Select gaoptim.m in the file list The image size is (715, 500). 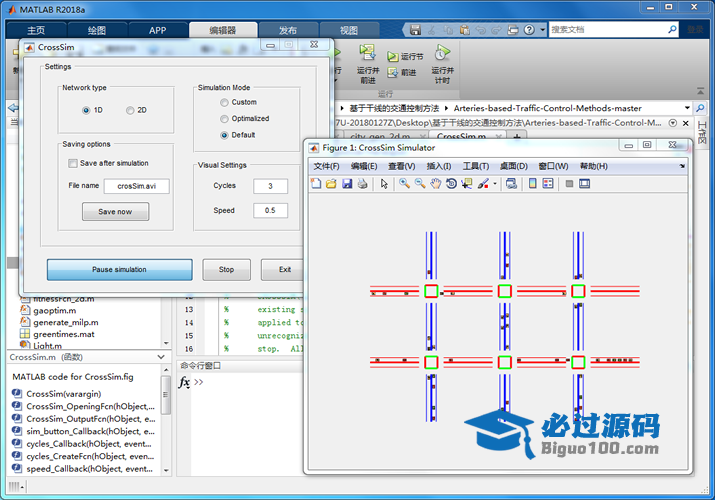(x=55, y=310)
